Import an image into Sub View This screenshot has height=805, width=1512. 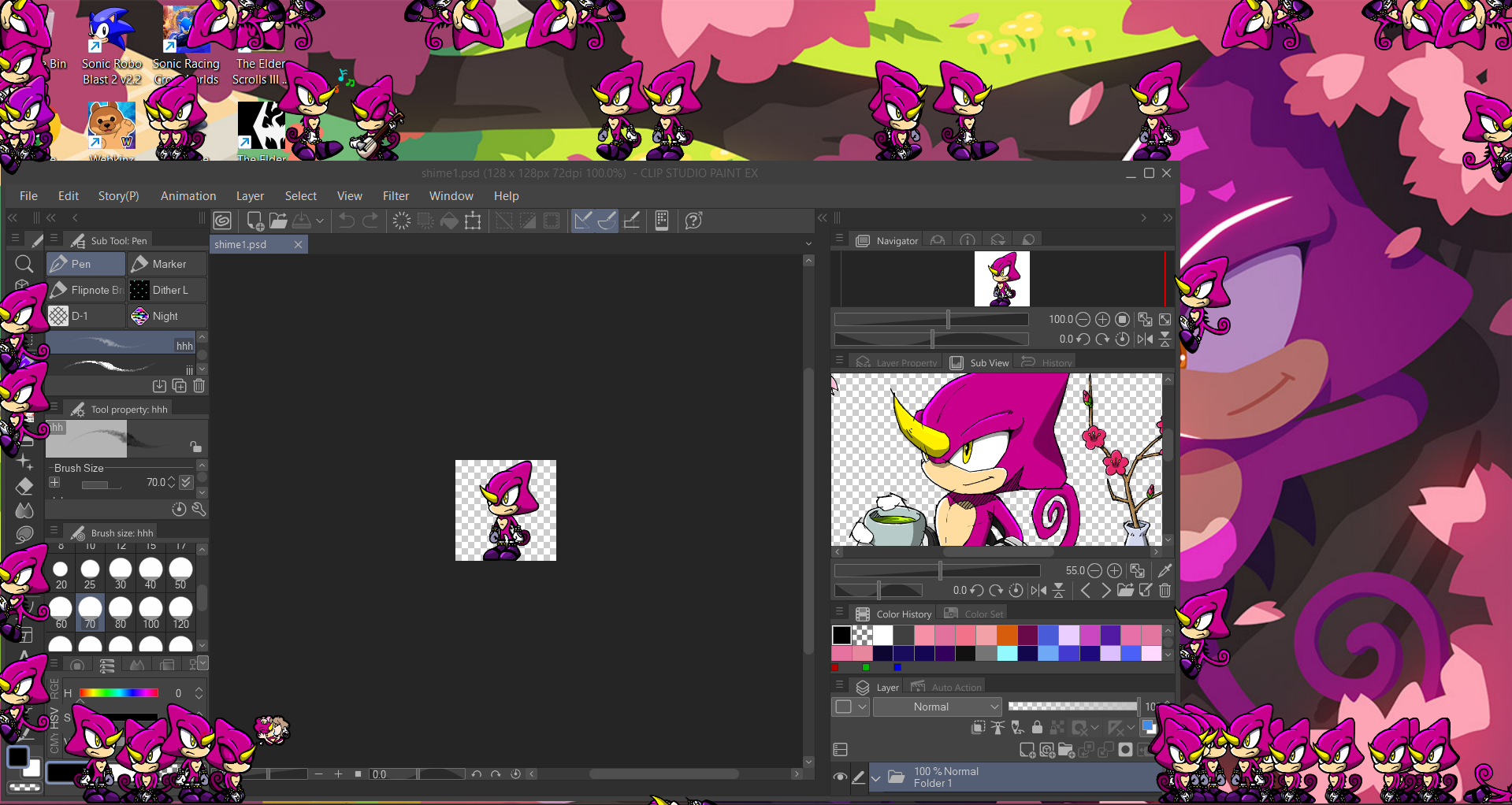coord(1125,590)
